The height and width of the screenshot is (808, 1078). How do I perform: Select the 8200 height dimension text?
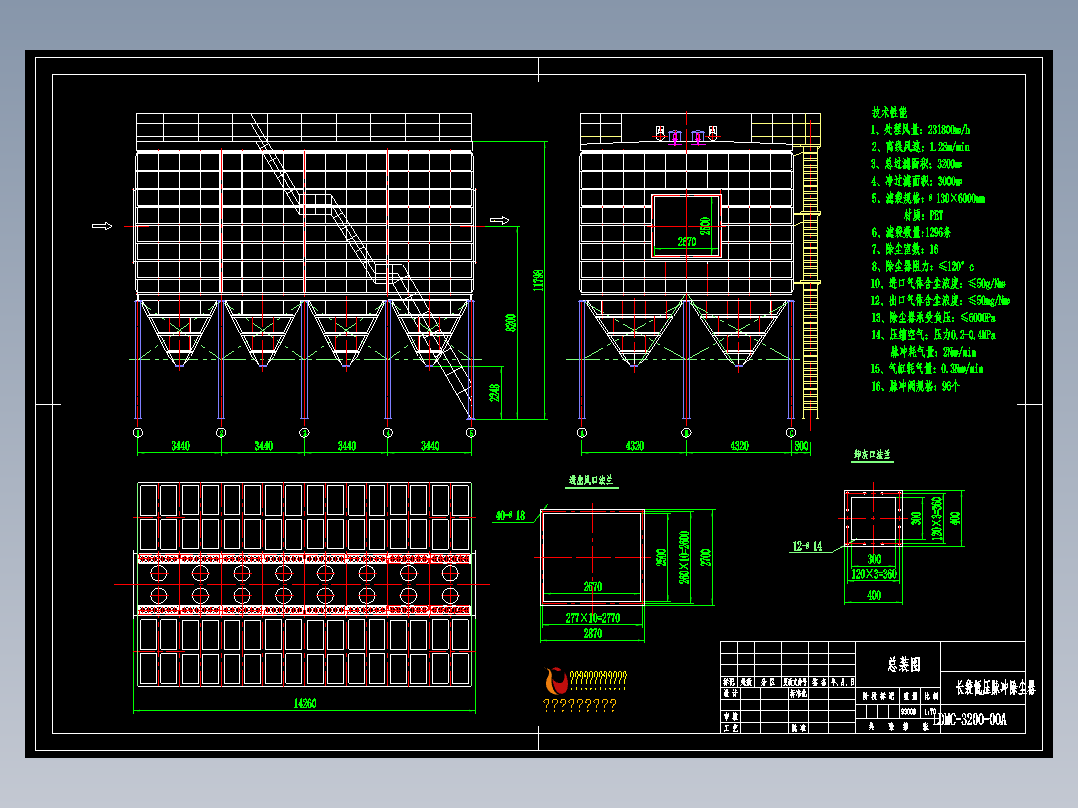(510, 323)
